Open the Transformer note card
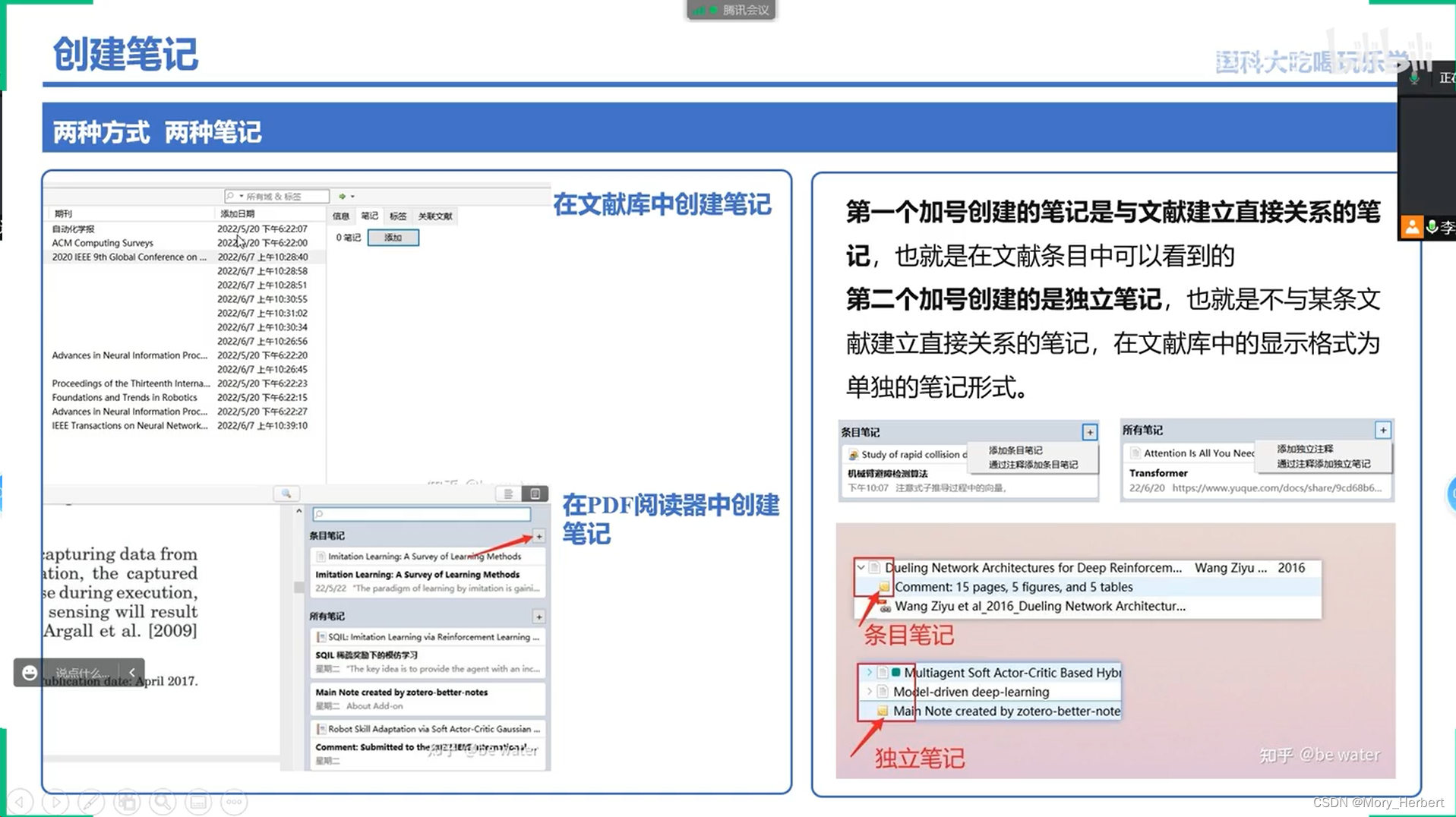Image resolution: width=1456 pixels, height=817 pixels. pos(1257,480)
